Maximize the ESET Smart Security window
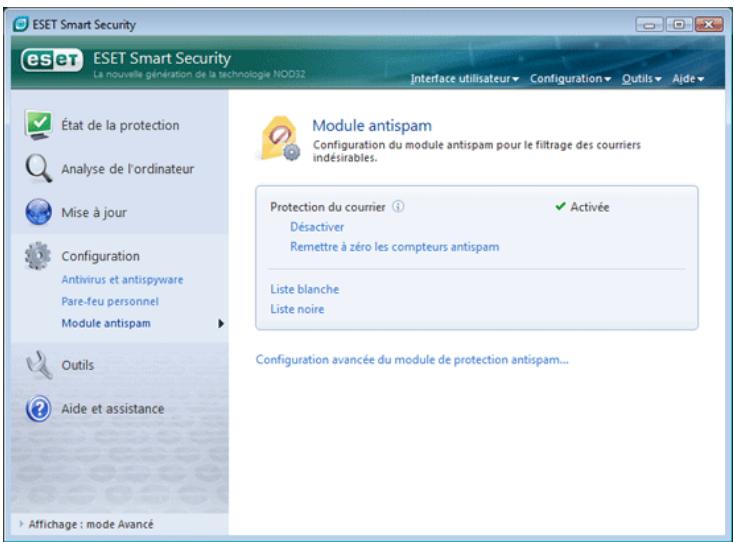The height and width of the screenshot is (542, 734). click(679, 24)
